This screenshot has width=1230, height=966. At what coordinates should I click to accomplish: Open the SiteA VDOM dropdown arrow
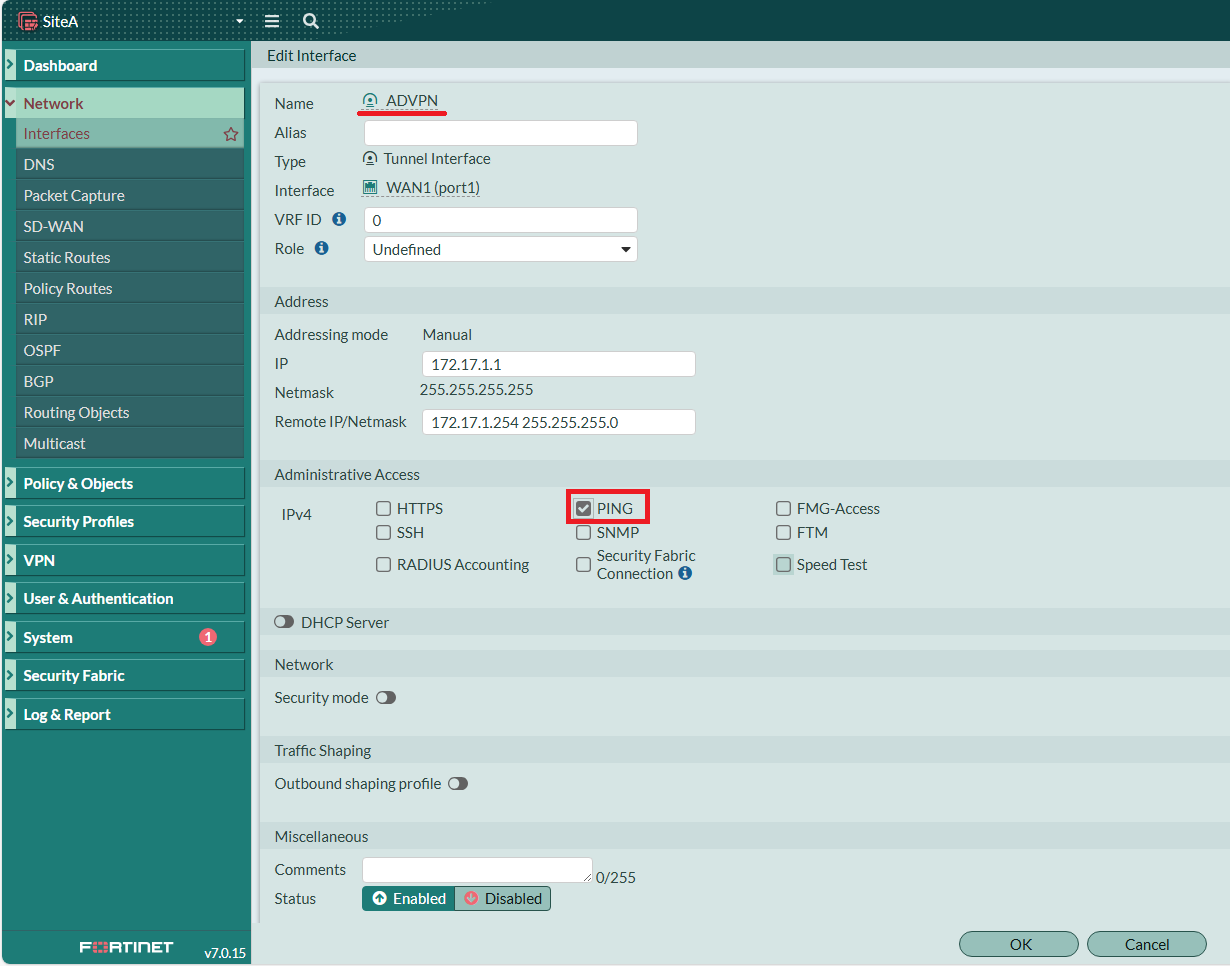[x=239, y=21]
